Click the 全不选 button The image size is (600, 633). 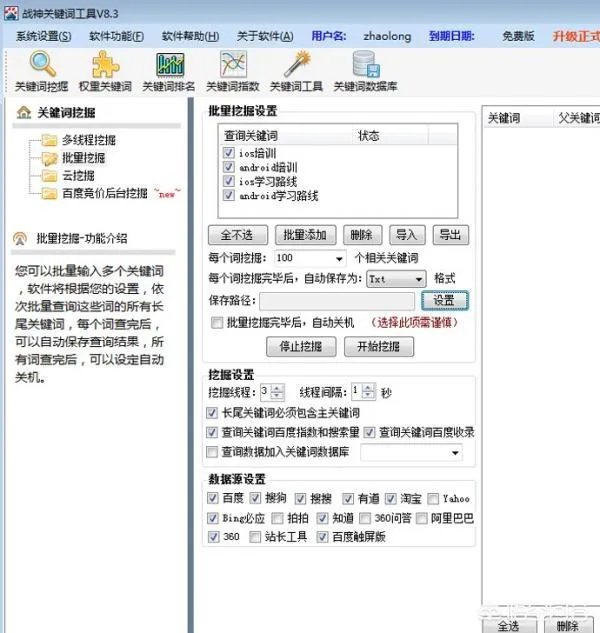click(x=237, y=235)
